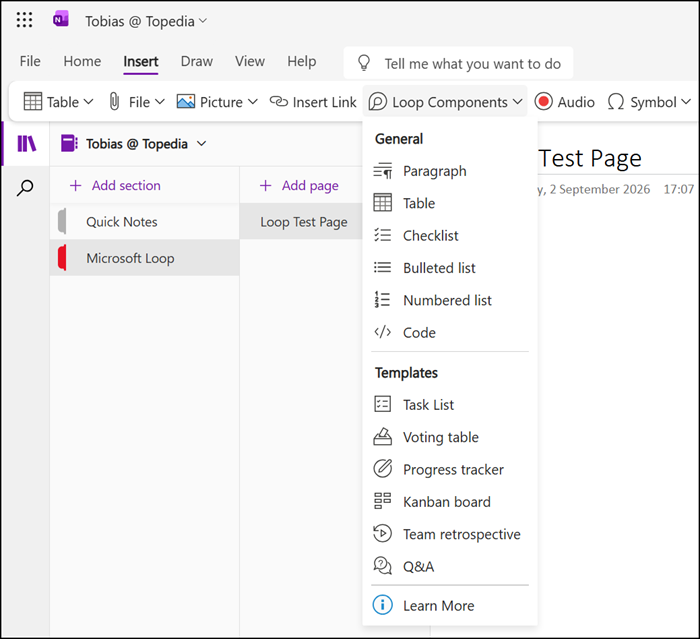
Task: Expand the Picture dropdown arrow
Action: (253, 101)
